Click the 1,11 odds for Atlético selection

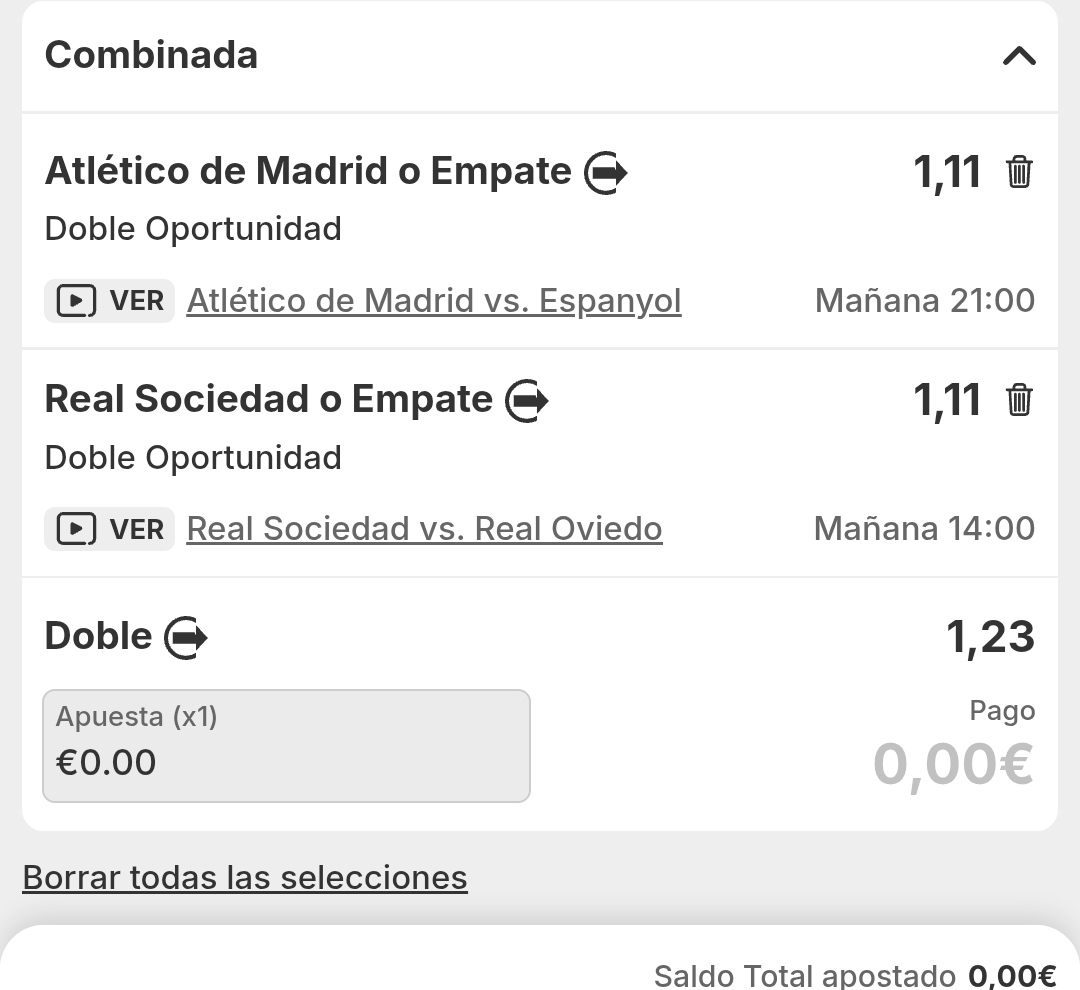(947, 172)
